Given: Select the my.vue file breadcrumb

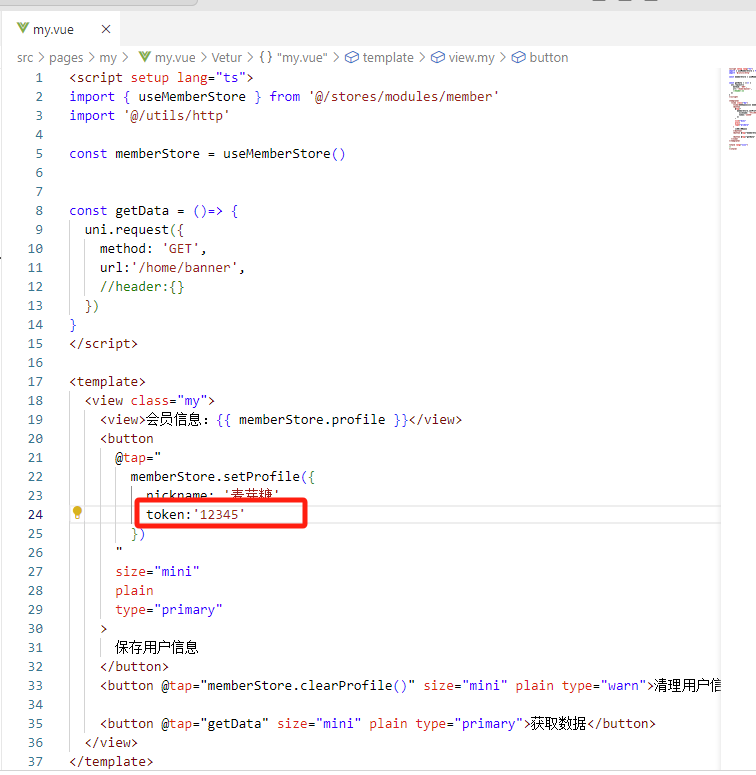Looking at the screenshot, I should (x=175, y=58).
